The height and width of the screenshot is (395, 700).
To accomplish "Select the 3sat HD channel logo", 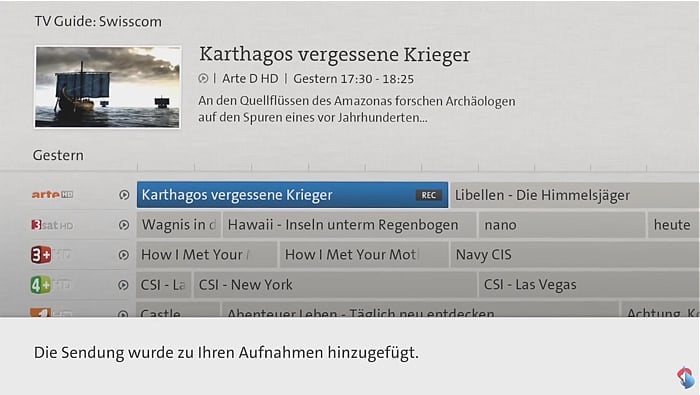I will pyautogui.click(x=52, y=225).
